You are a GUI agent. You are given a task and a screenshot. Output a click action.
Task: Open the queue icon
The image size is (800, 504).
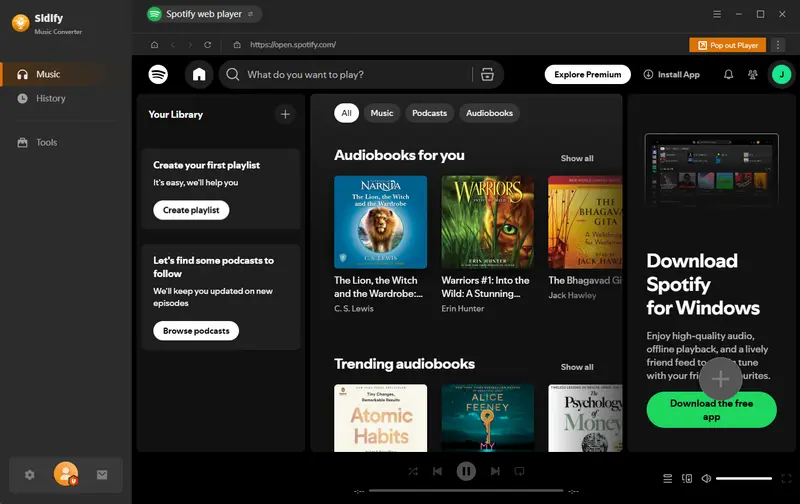(667, 478)
